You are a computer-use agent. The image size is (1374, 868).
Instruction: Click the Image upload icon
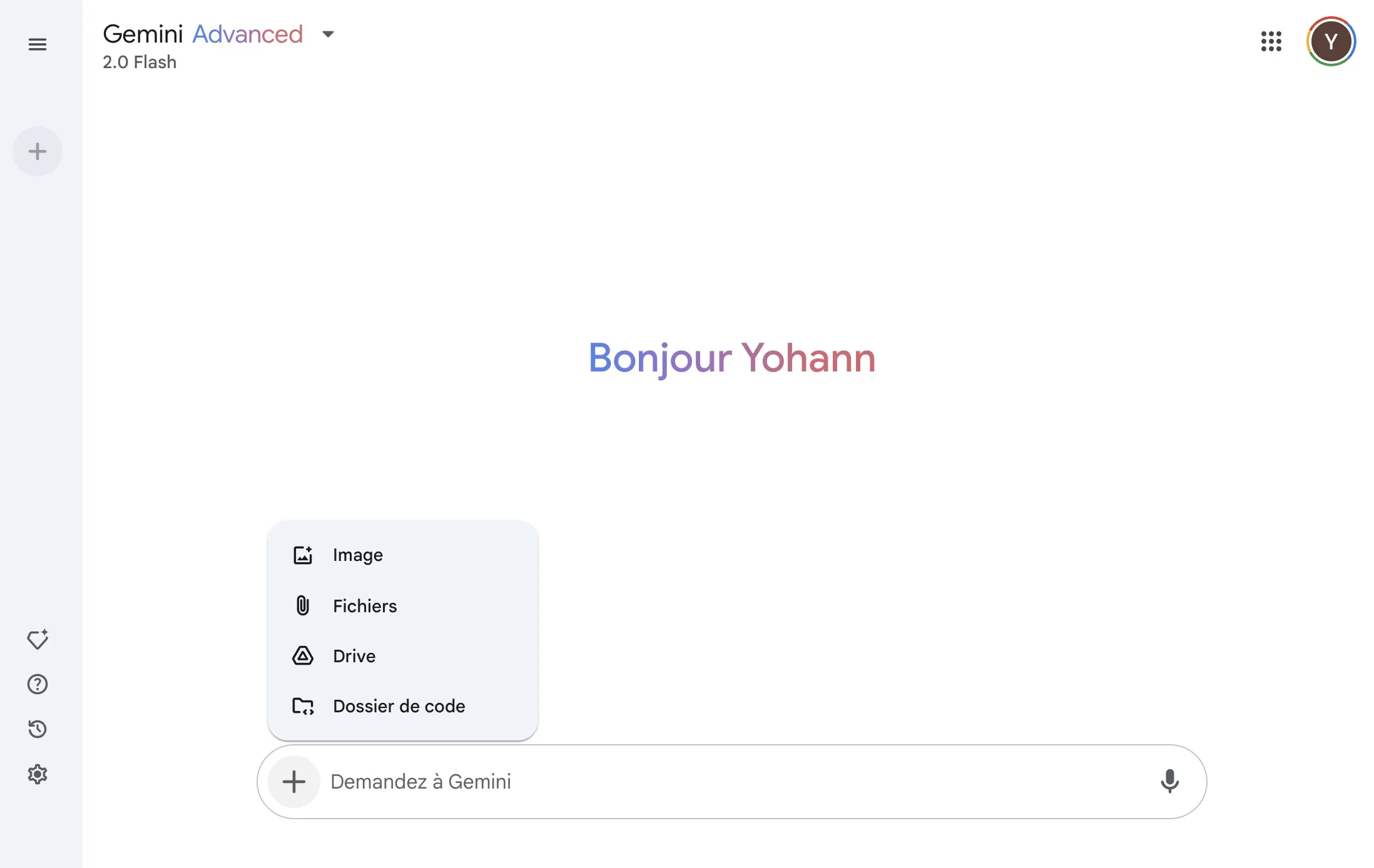click(x=303, y=555)
